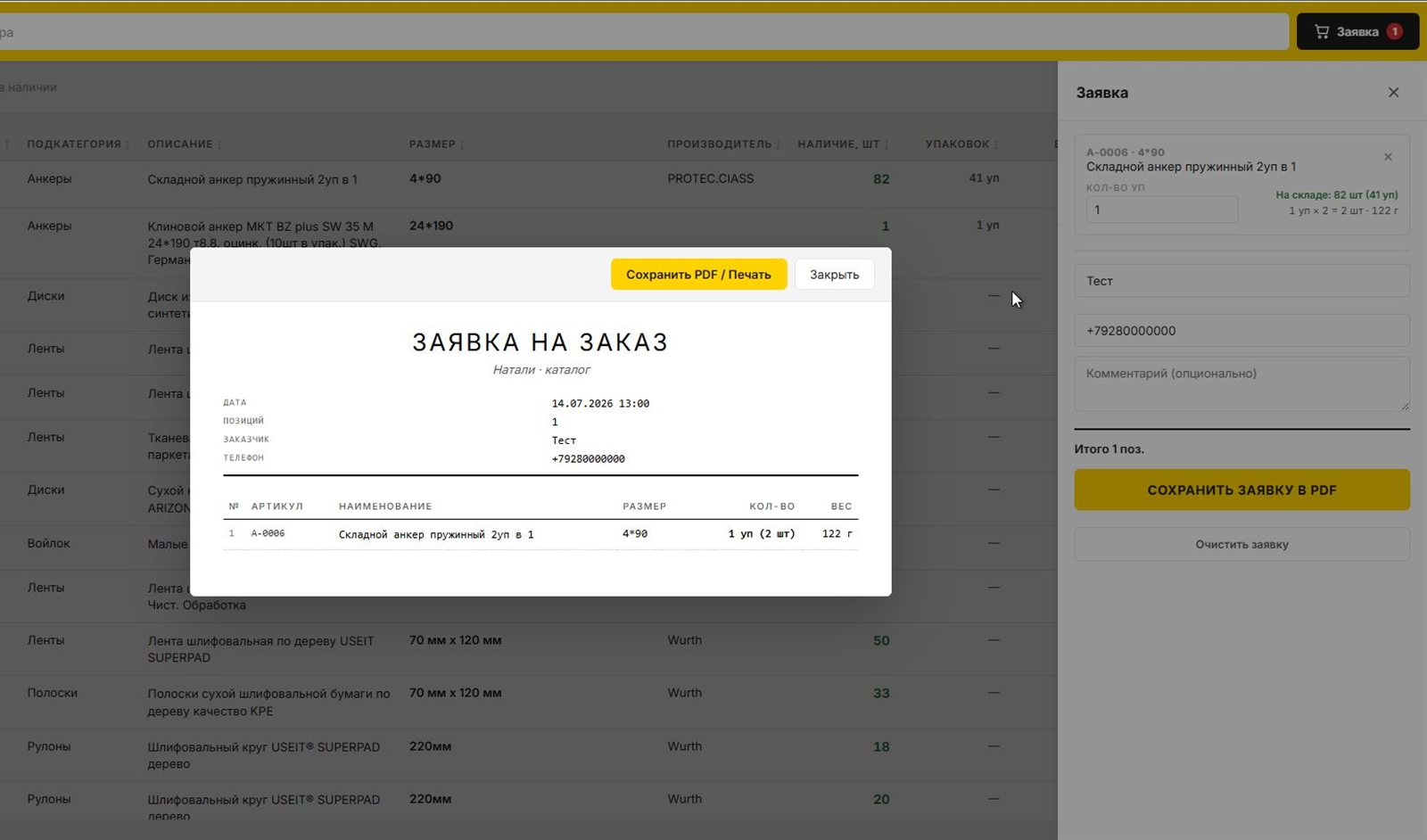1427x840 pixels.
Task: Click the Закрыть button in the dialog
Action: pos(834,275)
